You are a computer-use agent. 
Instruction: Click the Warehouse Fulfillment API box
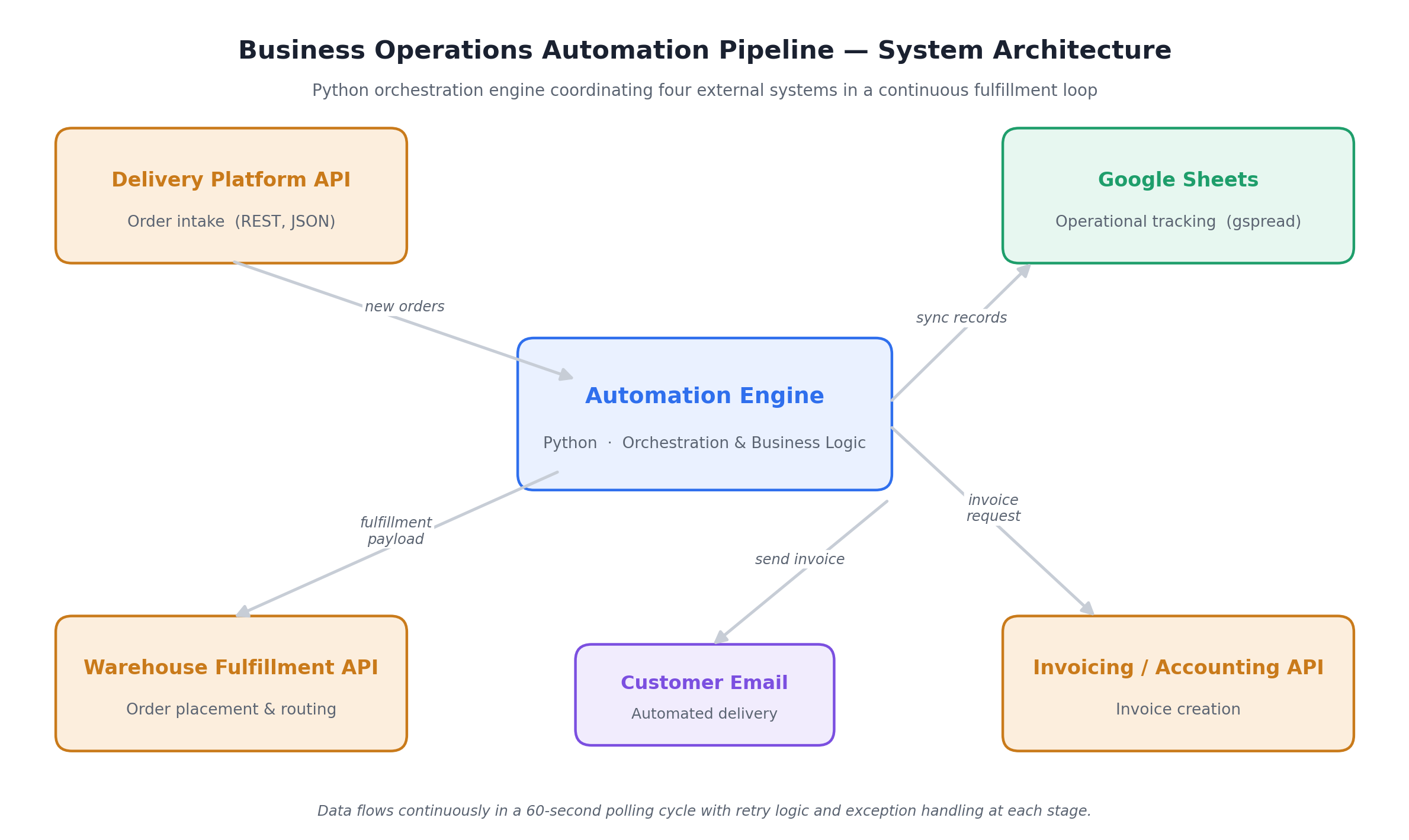click(x=231, y=683)
